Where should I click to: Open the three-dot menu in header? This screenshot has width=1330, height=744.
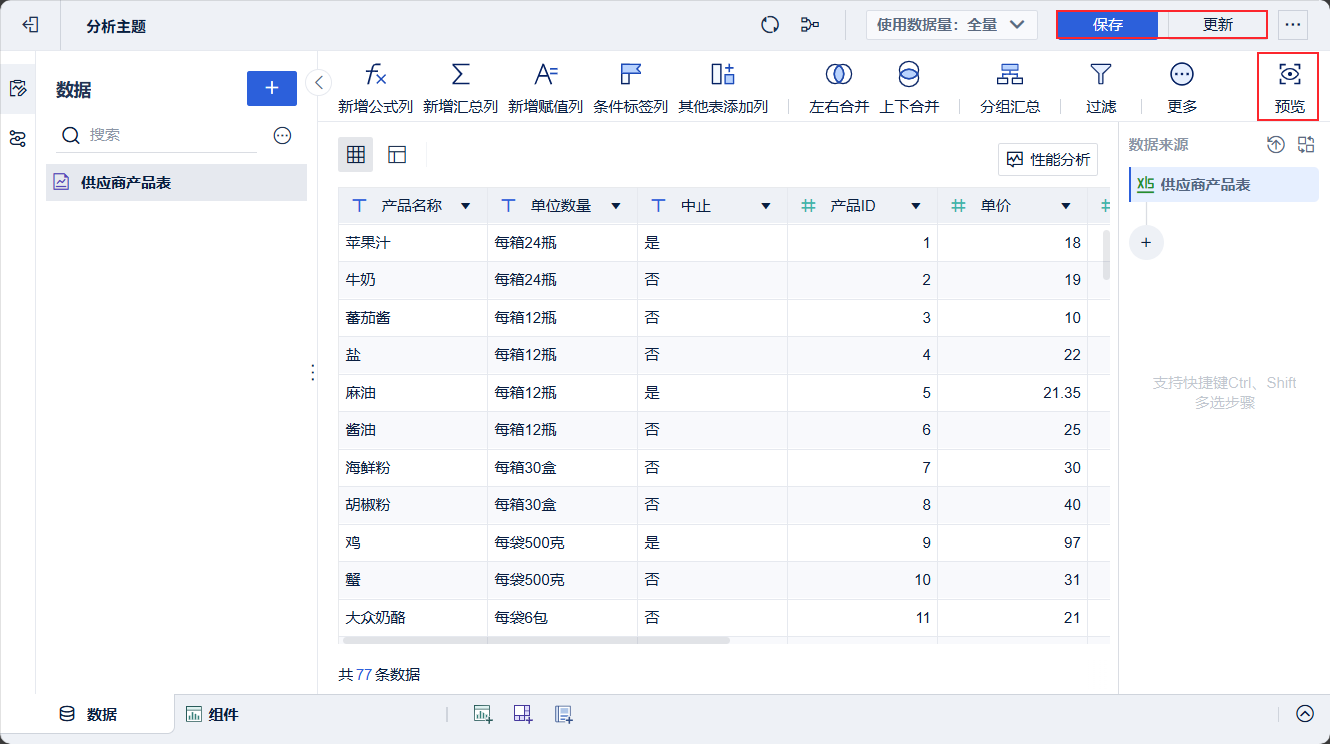(1293, 25)
